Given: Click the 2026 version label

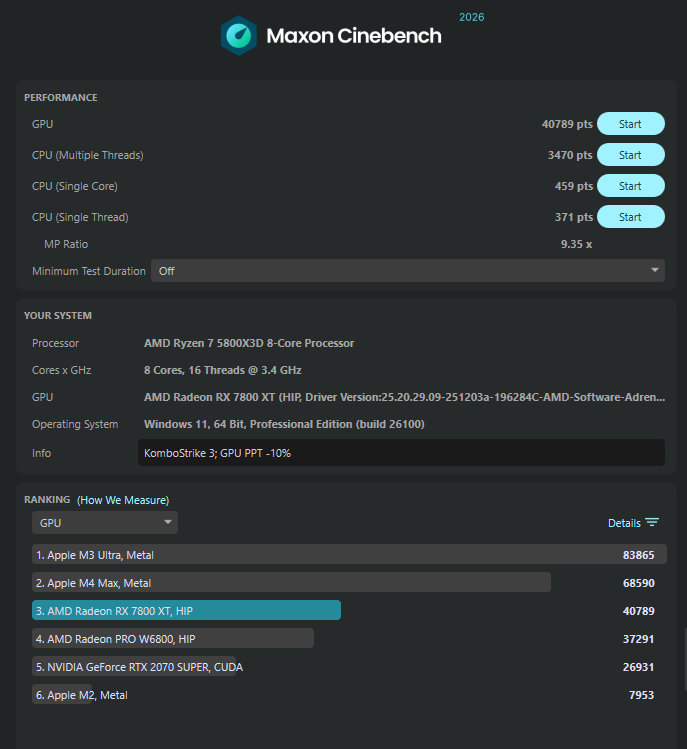Looking at the screenshot, I should tap(472, 17).
